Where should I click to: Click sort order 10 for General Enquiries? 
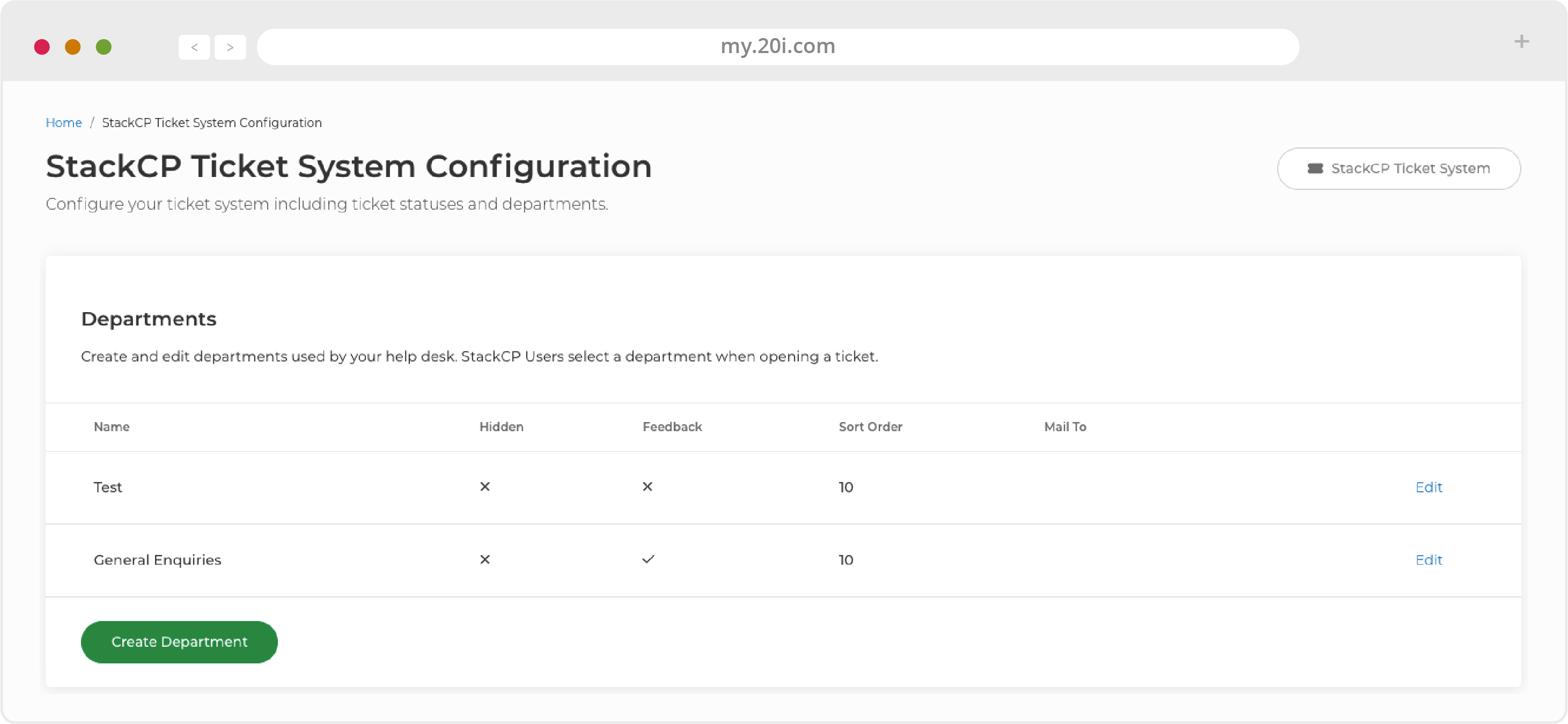845,560
